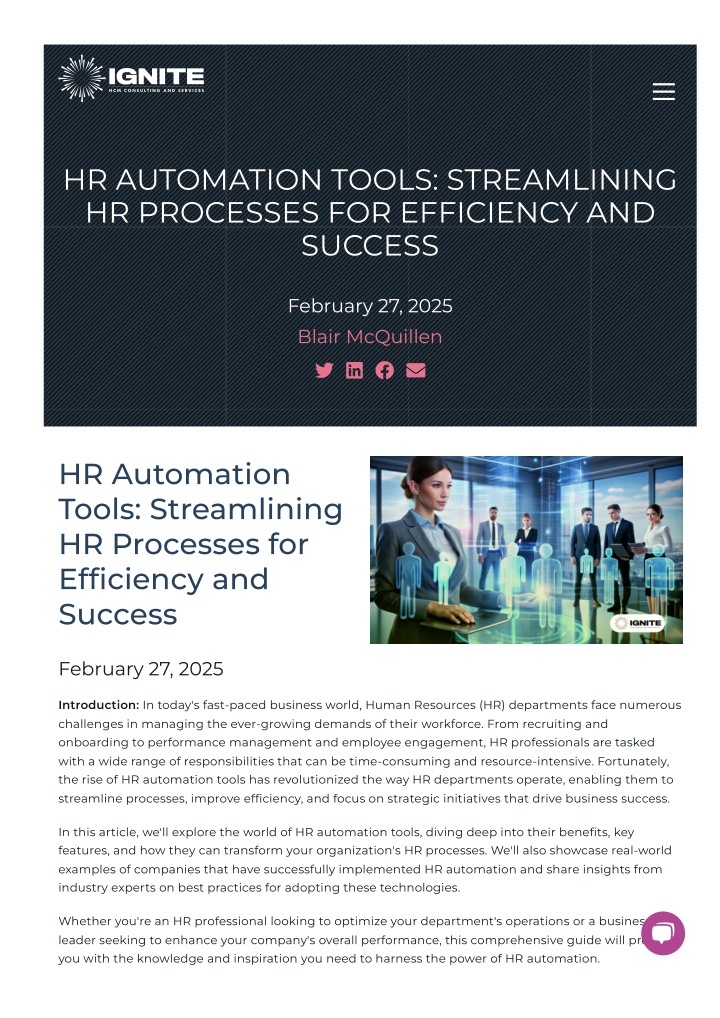Click the article heading 'HR Automation Tools: Streamlining'

(x=200, y=544)
